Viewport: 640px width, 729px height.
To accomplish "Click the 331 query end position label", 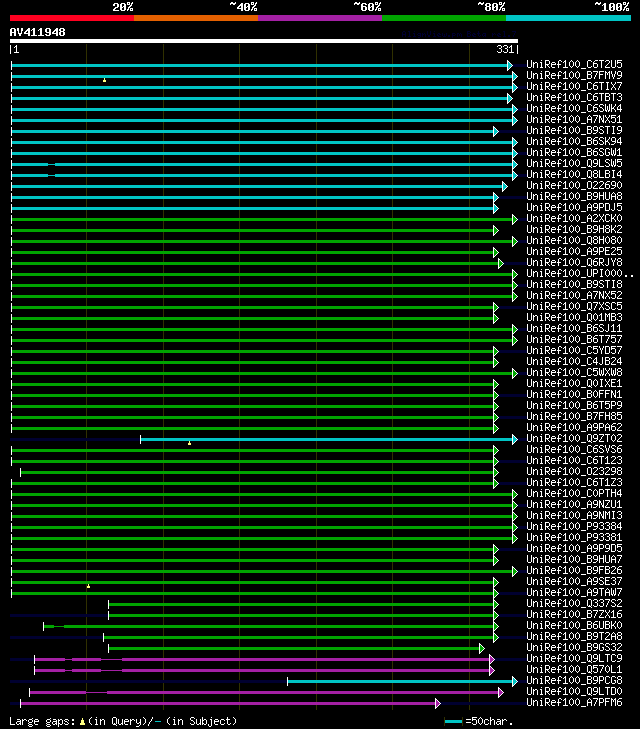I will pos(505,49).
